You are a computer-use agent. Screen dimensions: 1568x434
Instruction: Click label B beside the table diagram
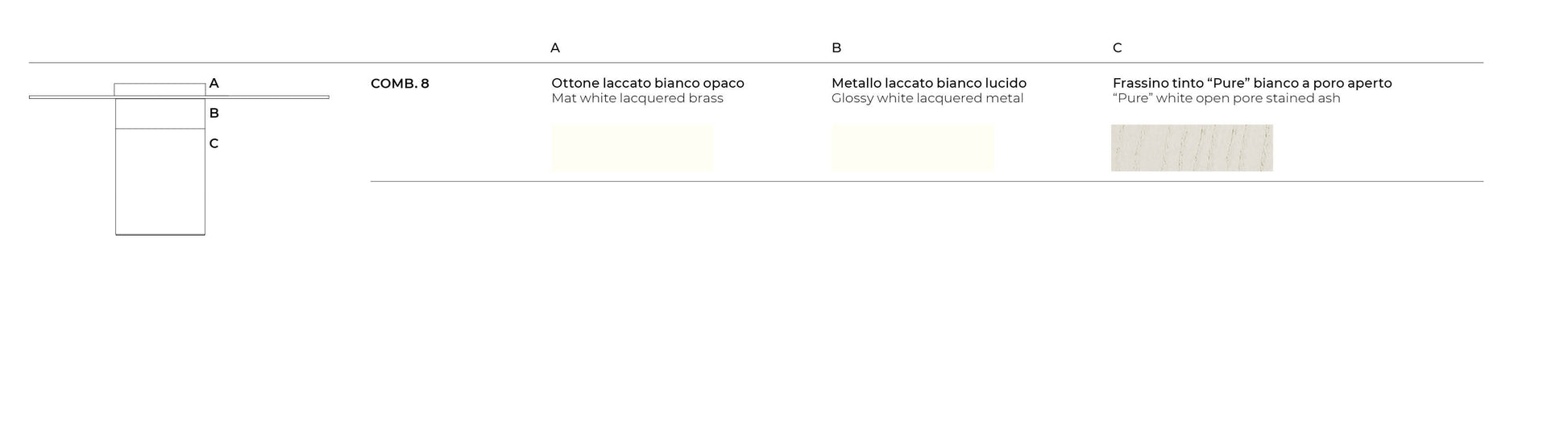[x=214, y=113]
